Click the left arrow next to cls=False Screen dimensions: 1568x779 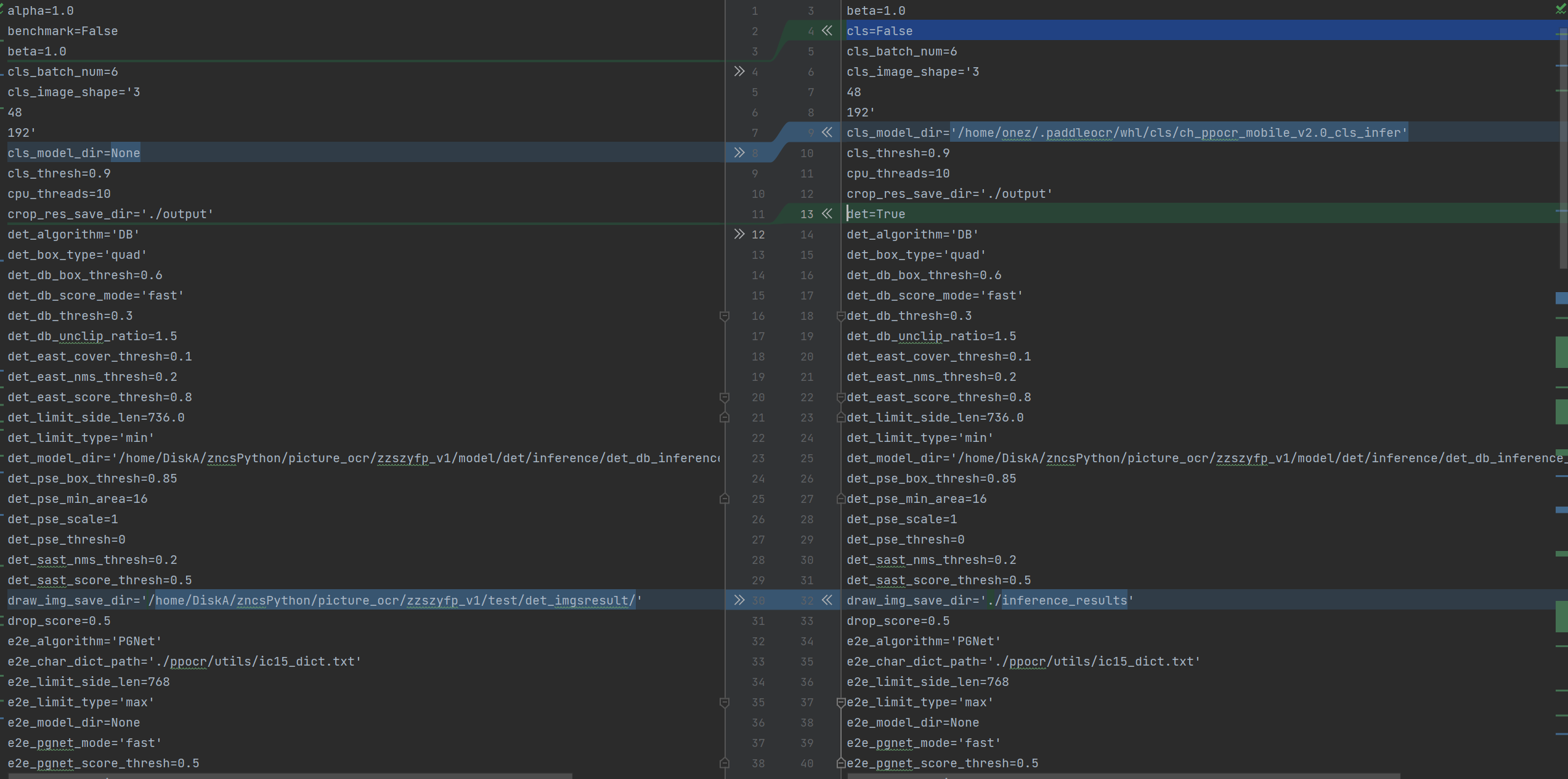click(x=827, y=31)
